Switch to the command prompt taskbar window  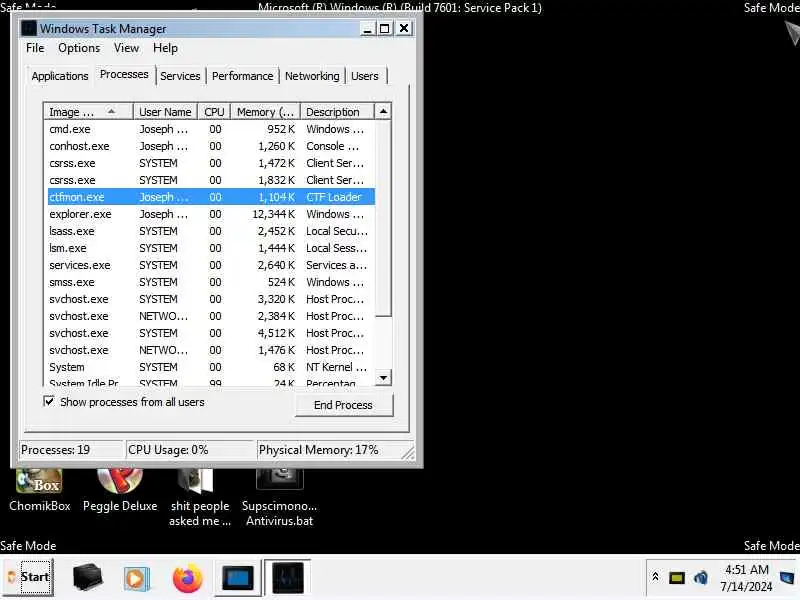[237, 578]
